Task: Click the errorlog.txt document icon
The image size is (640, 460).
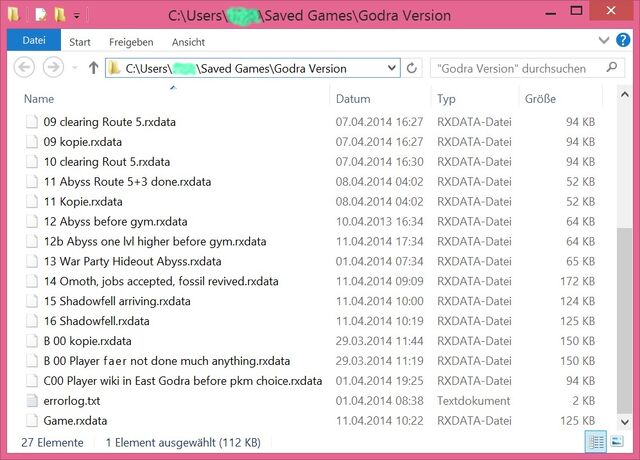Action: (x=32, y=401)
